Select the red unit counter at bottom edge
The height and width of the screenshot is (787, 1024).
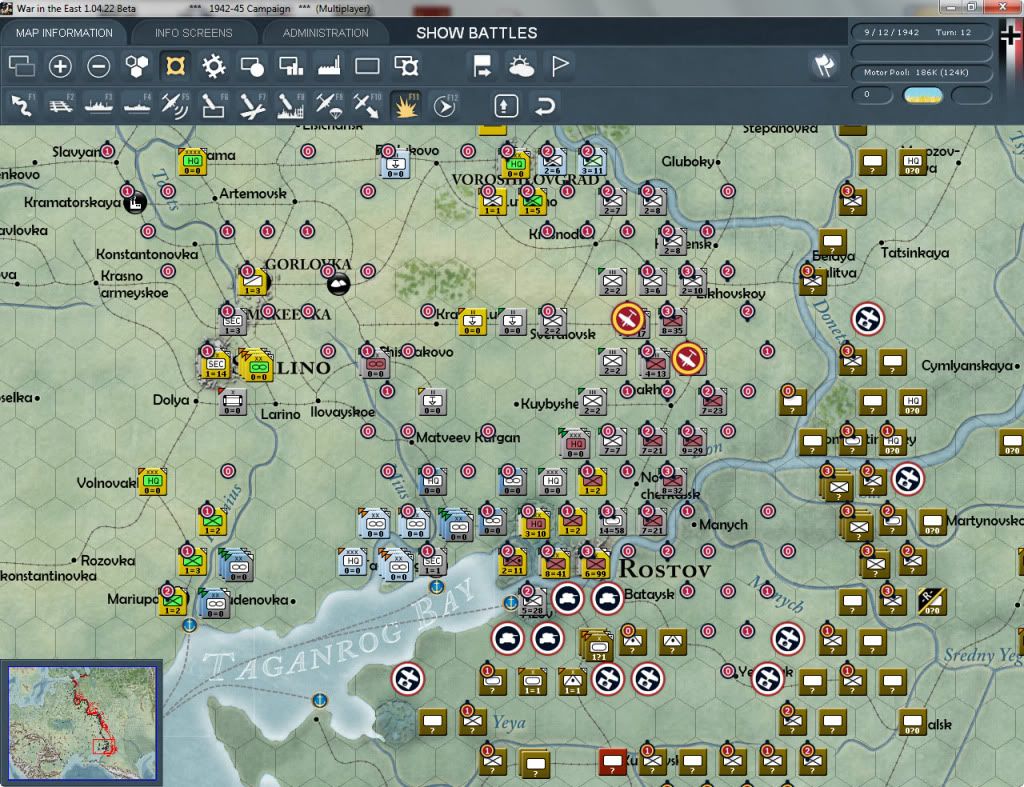(x=613, y=762)
